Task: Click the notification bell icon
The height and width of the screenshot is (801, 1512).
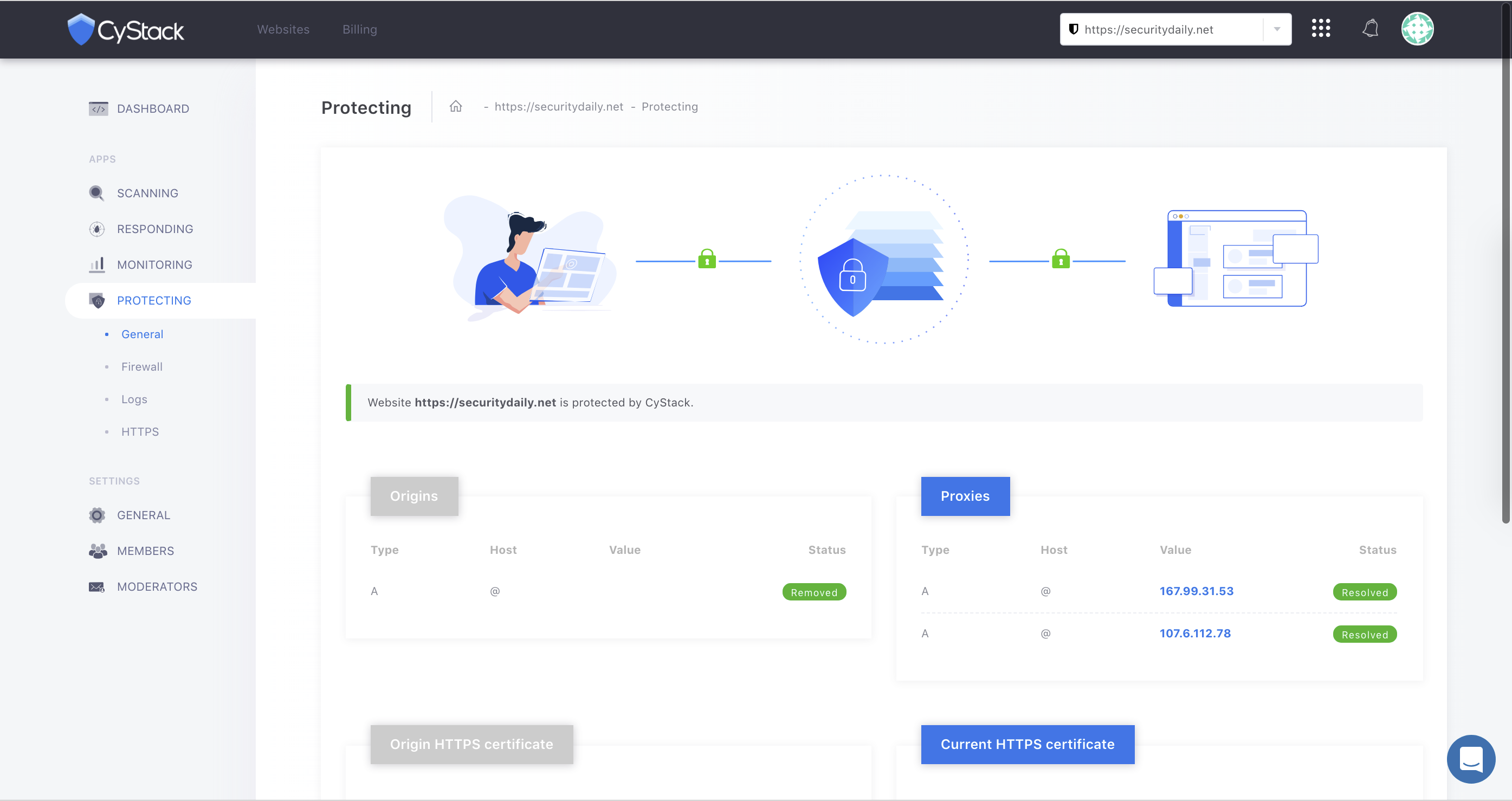Action: click(1369, 29)
